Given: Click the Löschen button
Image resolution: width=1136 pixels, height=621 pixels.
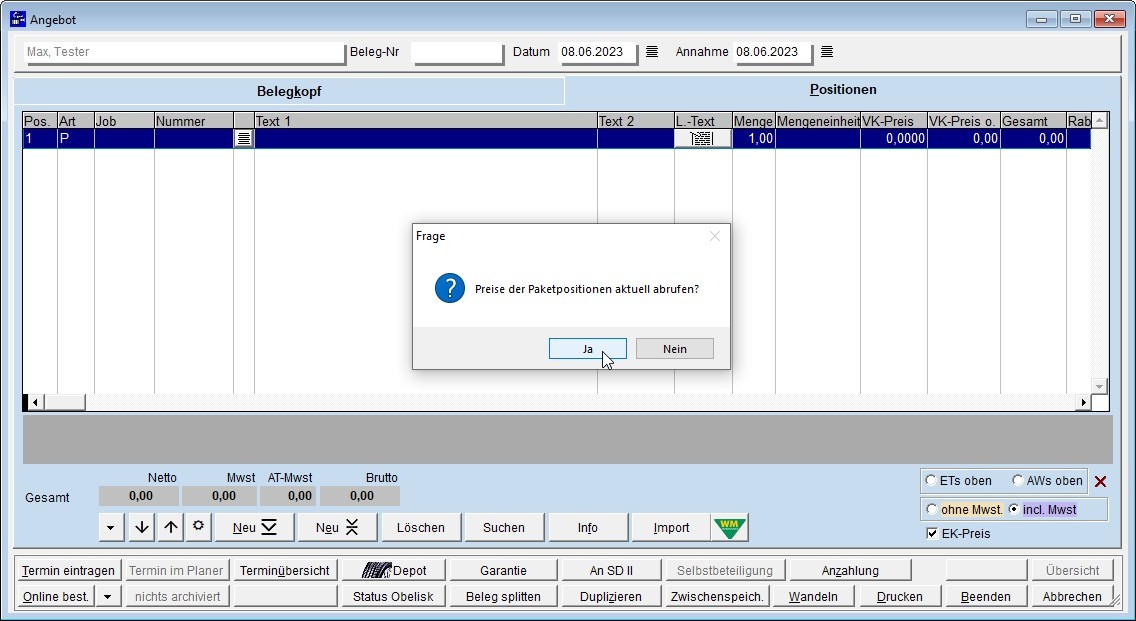Looking at the screenshot, I should (x=421, y=528).
